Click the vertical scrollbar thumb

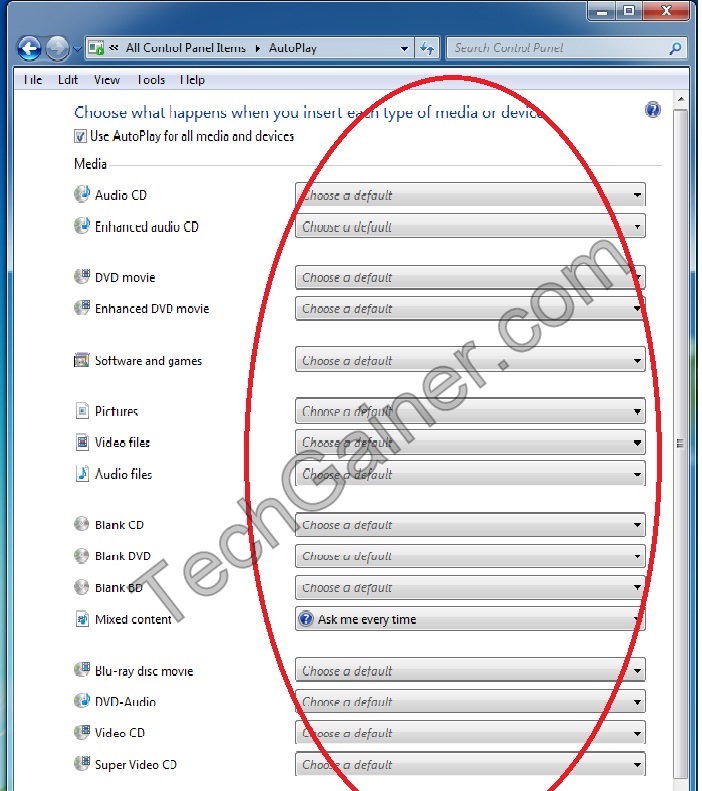coord(681,442)
